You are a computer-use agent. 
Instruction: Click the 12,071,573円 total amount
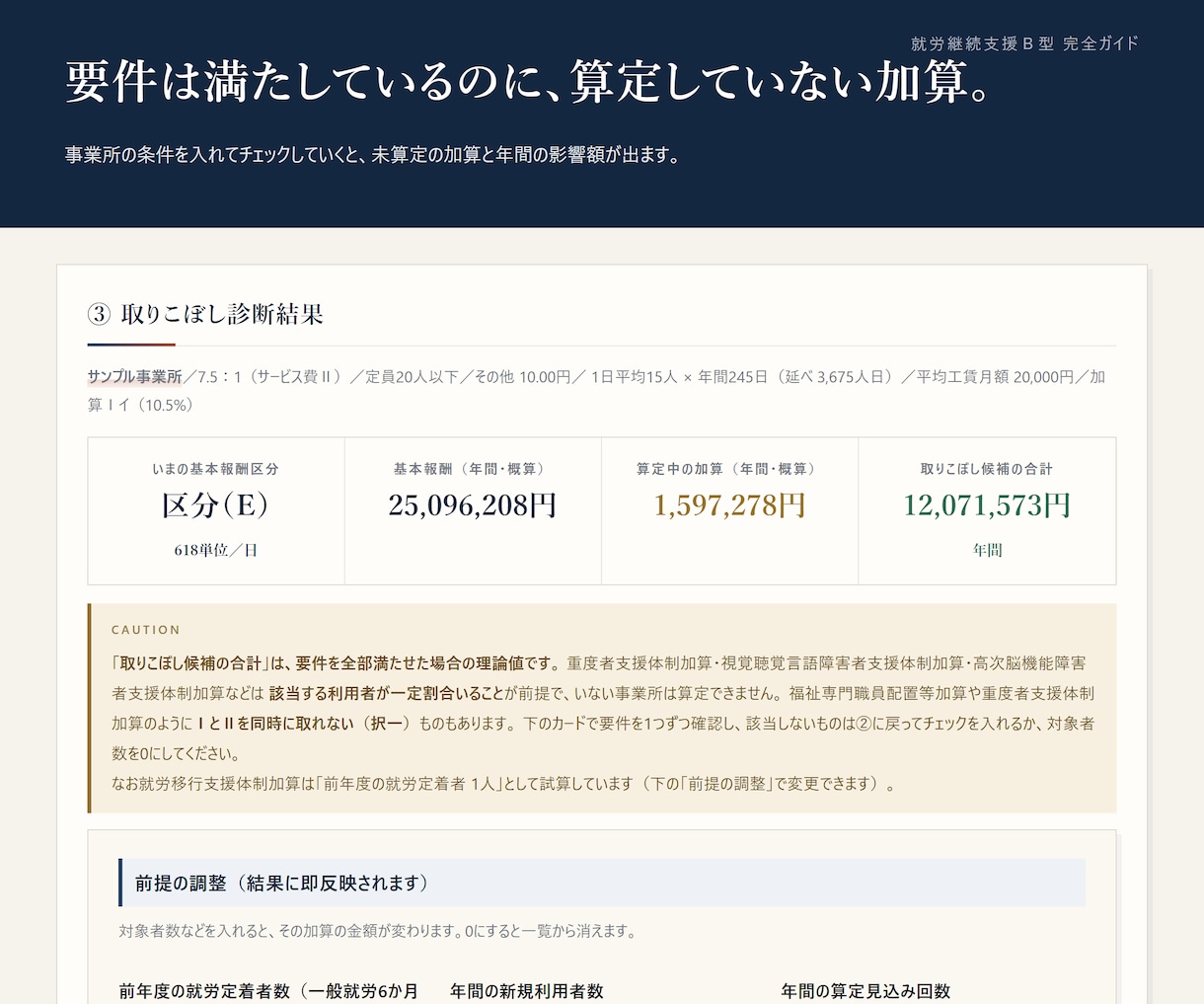[x=987, y=505]
